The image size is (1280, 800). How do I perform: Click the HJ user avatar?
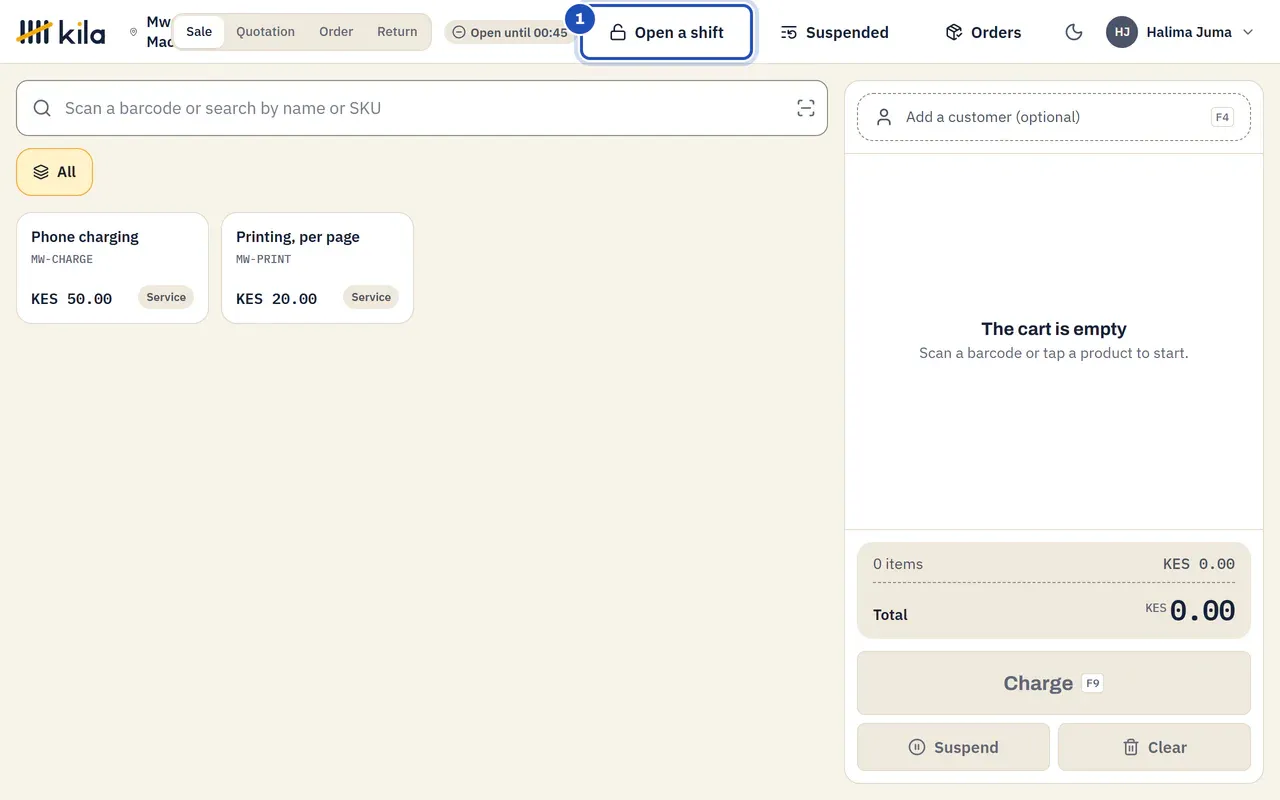point(1122,32)
